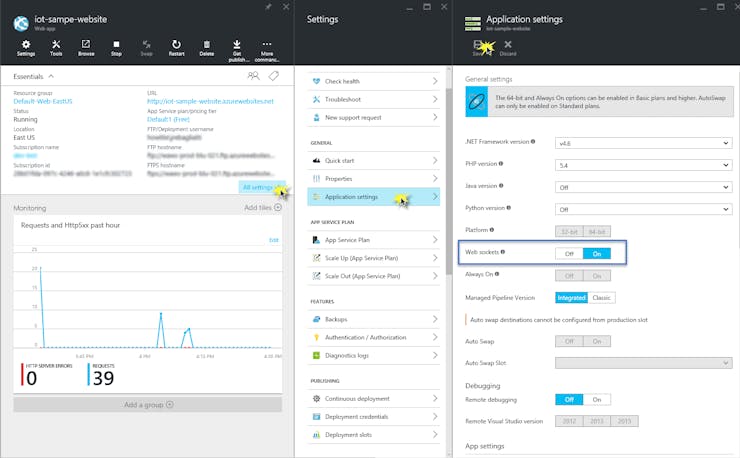The height and width of the screenshot is (458, 740).
Task: Set Always On to On
Action: point(597,276)
